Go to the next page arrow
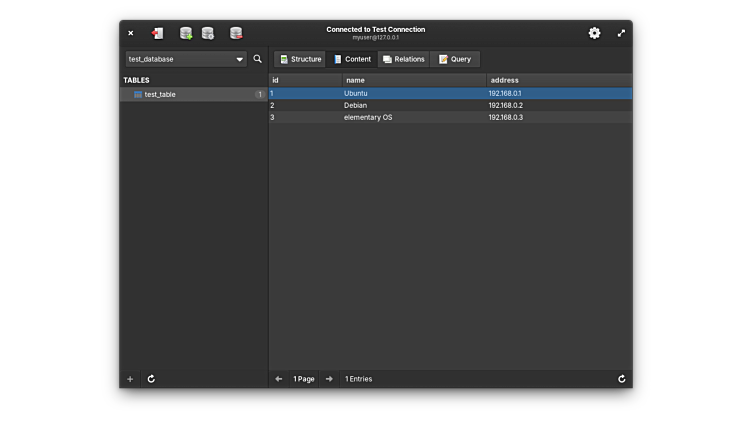Screen dimensions: 752x423 tap(329, 379)
